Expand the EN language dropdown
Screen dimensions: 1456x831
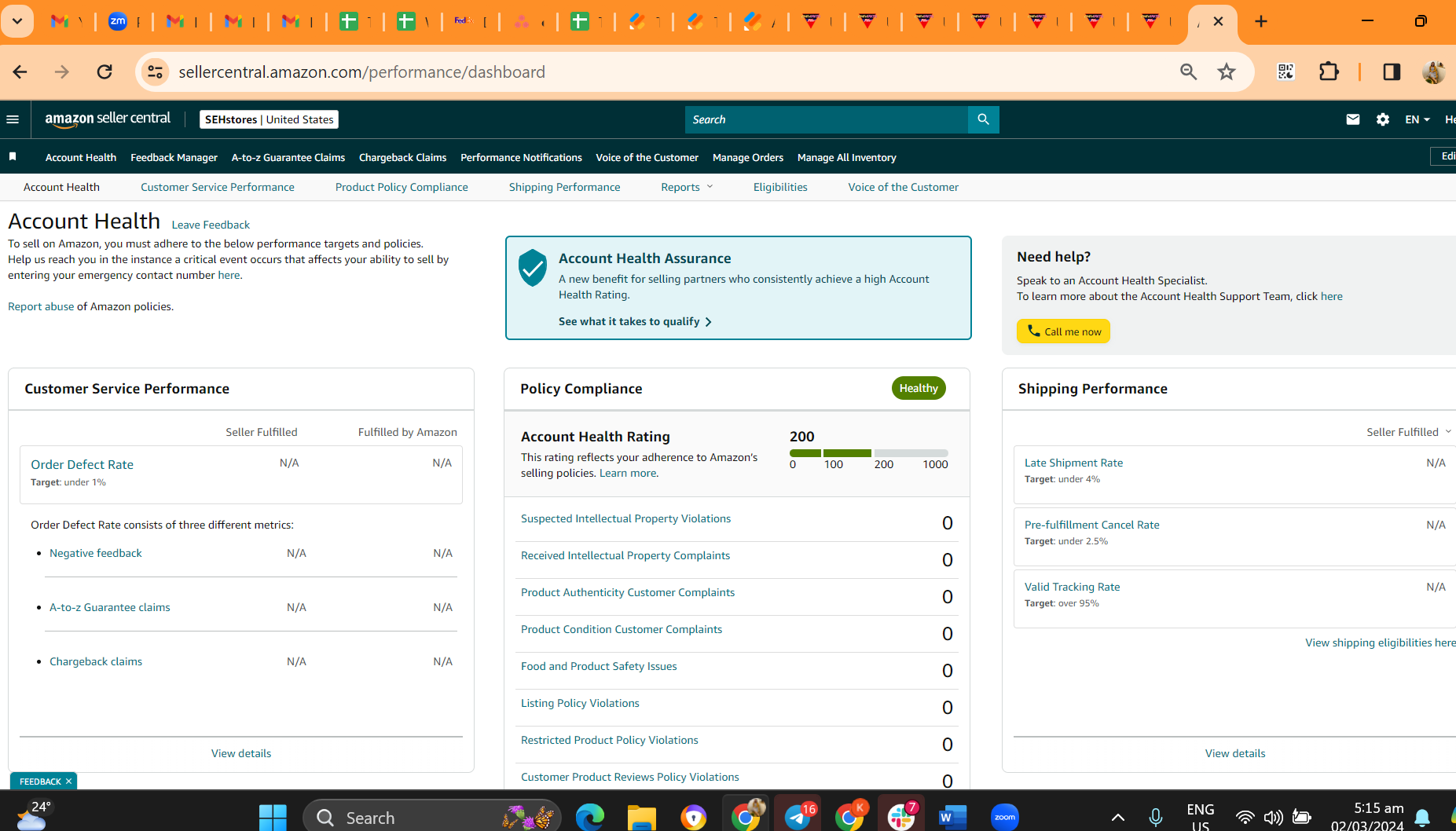point(1417,119)
